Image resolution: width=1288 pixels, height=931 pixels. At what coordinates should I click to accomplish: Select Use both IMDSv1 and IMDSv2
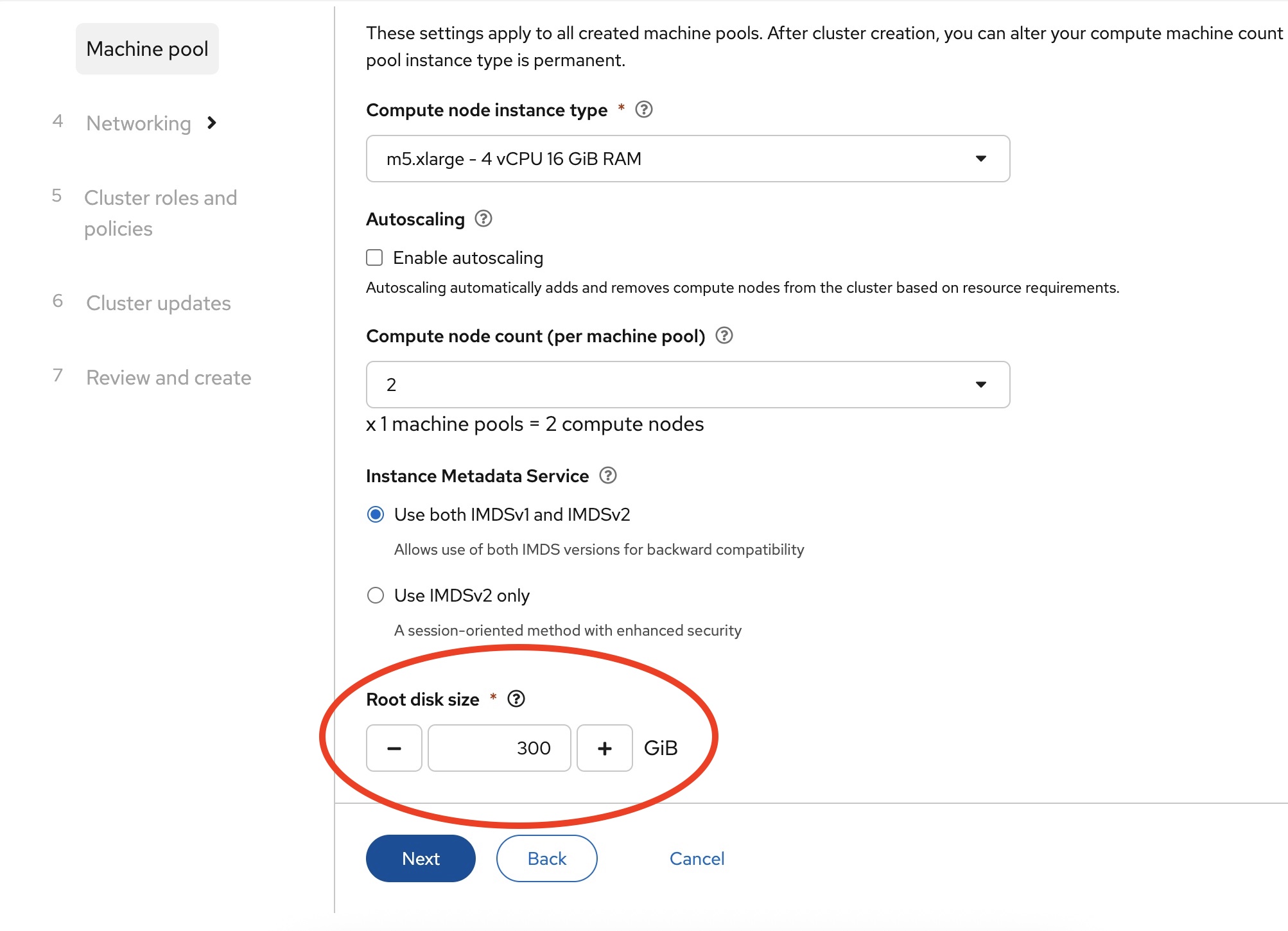coord(376,514)
